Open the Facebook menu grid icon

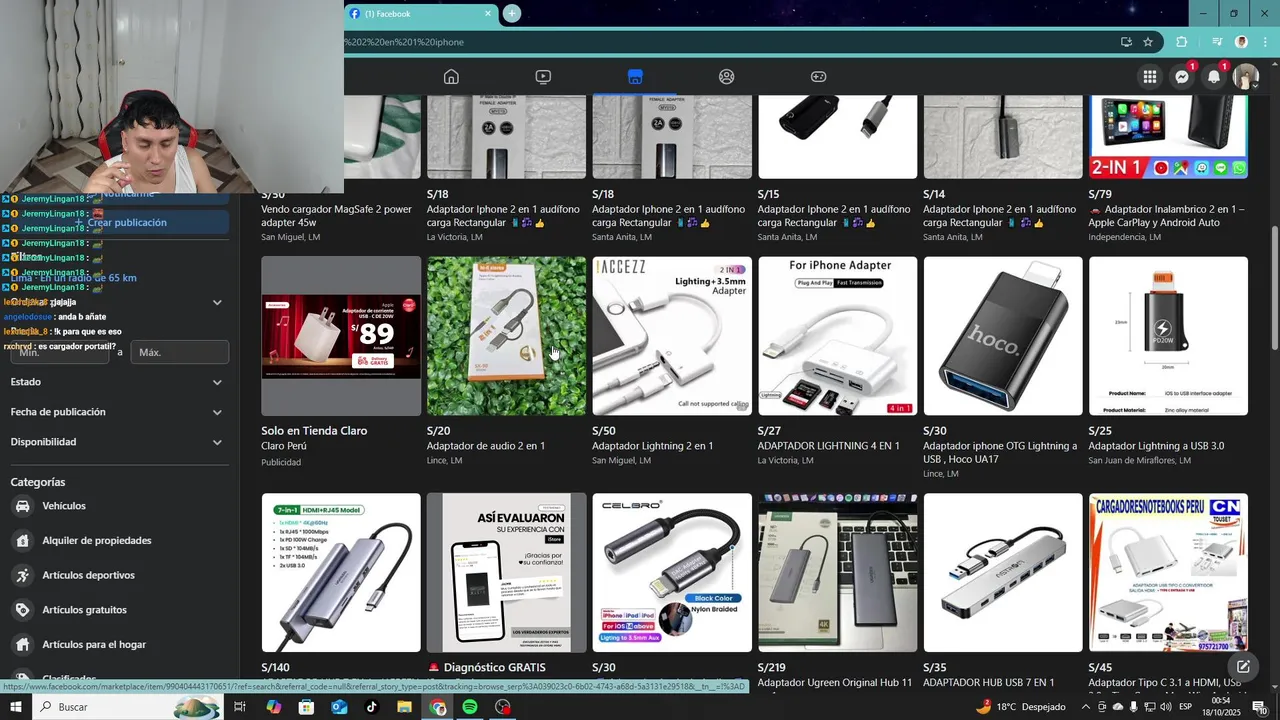coord(1150,77)
